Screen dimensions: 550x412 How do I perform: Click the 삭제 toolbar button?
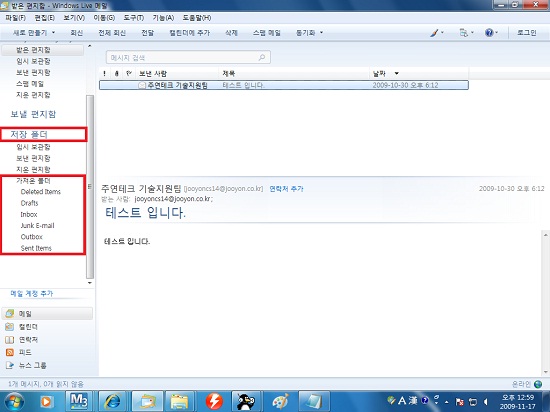coord(232,33)
